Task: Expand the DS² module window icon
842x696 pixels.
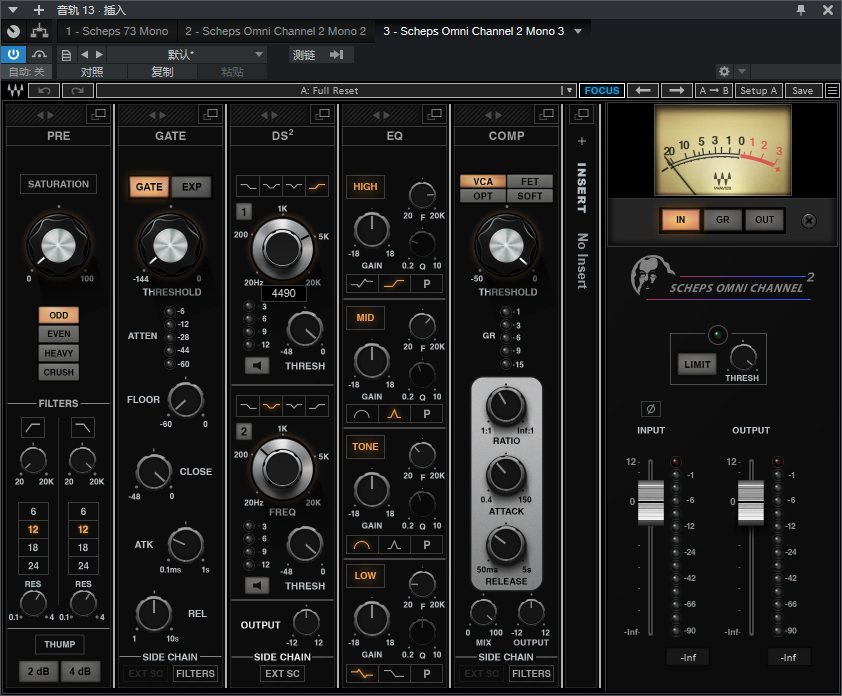Action: 323,114
